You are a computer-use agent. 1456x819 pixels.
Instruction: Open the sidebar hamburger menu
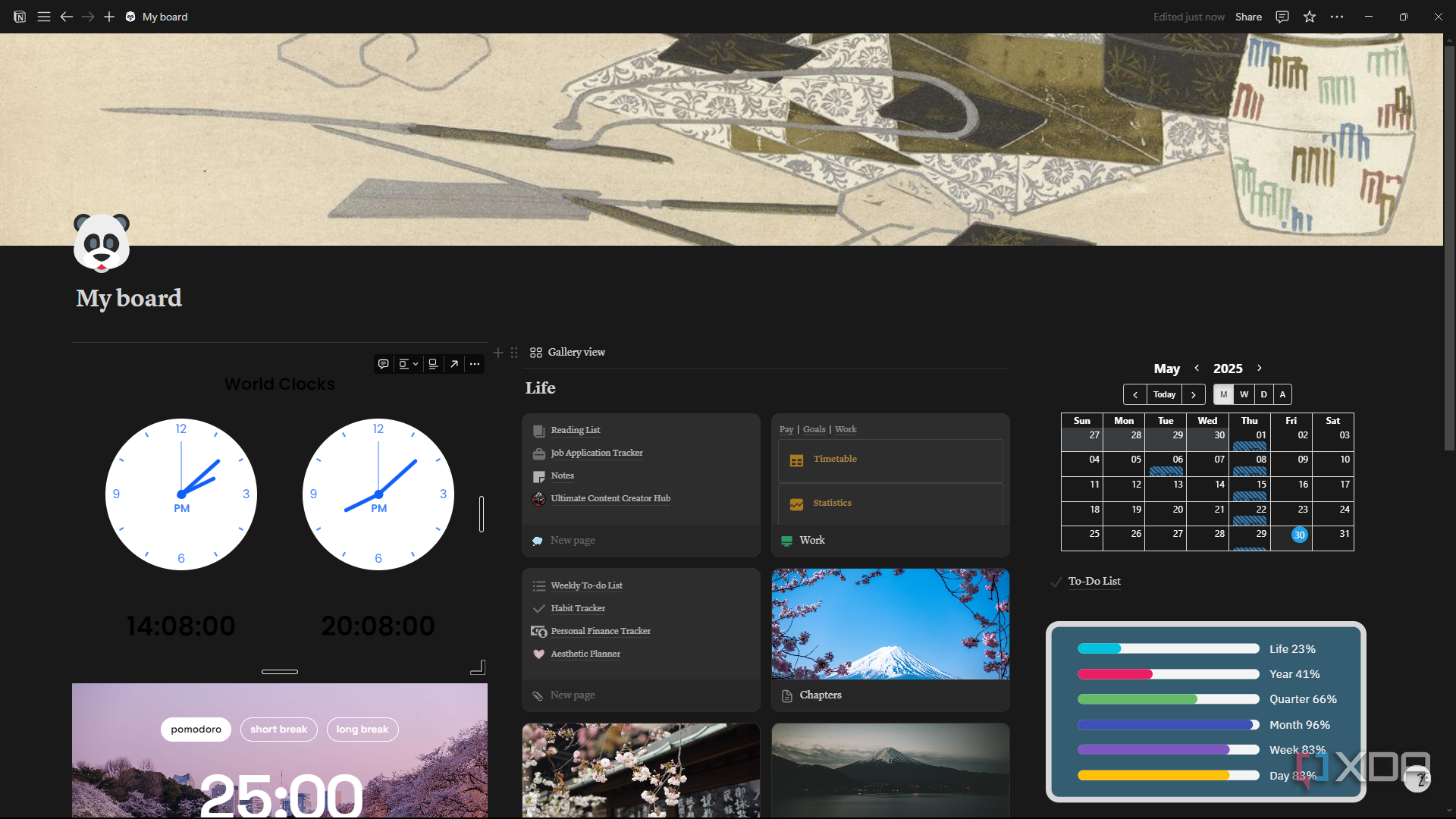pos(44,17)
